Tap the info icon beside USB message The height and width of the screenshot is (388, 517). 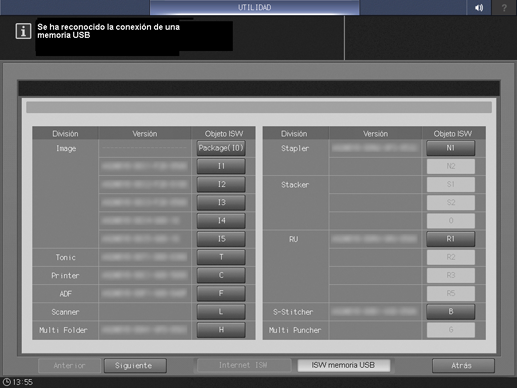(x=23, y=31)
